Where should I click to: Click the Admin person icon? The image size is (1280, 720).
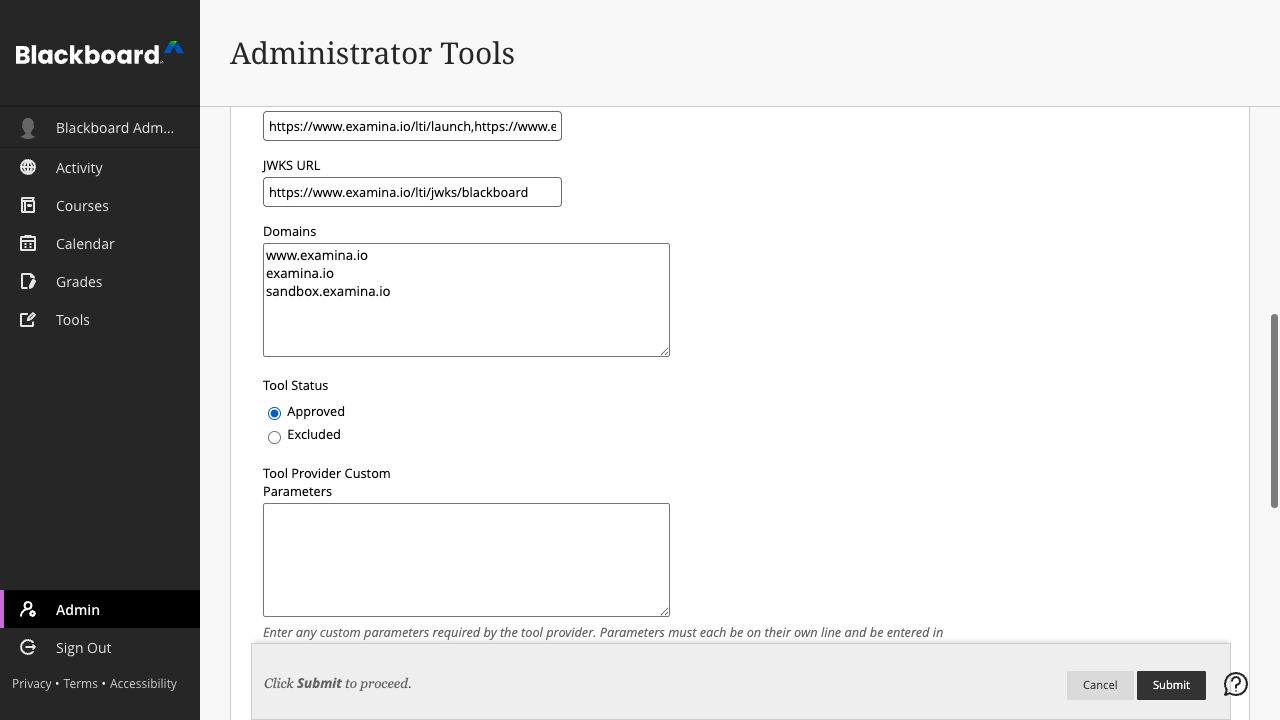point(28,609)
